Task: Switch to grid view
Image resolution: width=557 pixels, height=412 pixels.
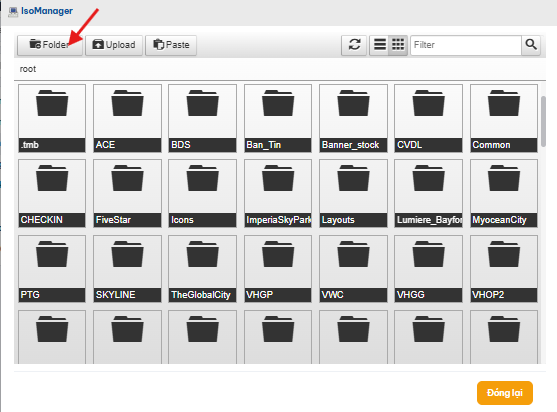Action: pos(398,45)
